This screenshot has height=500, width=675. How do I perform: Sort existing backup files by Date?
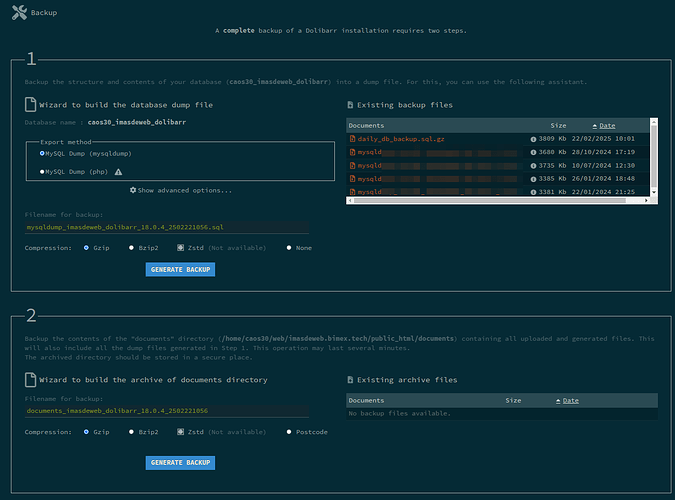point(607,126)
